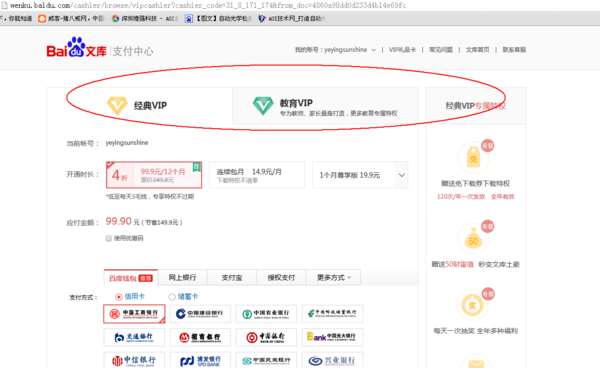The height and width of the screenshot is (368, 600).
Task: Choose the 中国工商银行 (ICBC) bank option
Action: click(134, 314)
